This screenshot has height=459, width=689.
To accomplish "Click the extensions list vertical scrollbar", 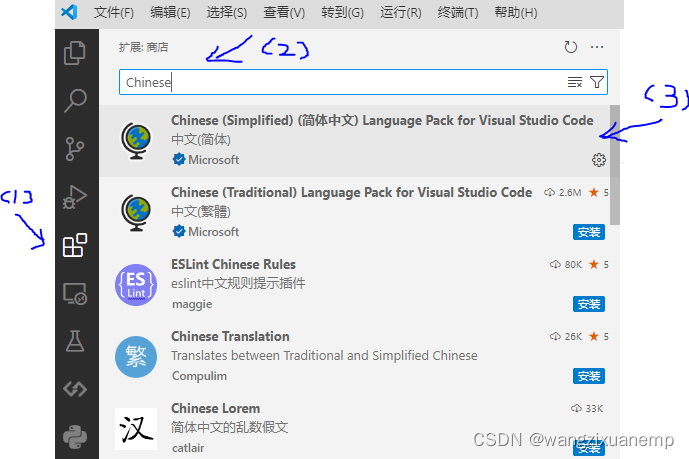I will click(x=615, y=165).
